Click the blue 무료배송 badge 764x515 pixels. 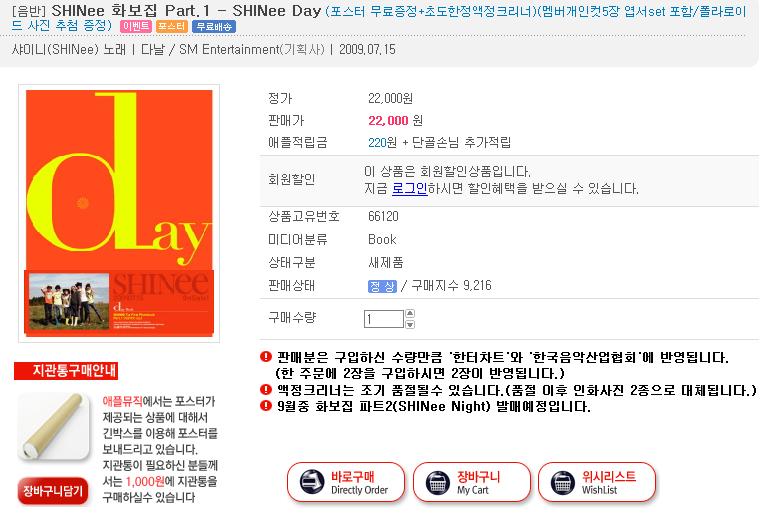pos(214,26)
